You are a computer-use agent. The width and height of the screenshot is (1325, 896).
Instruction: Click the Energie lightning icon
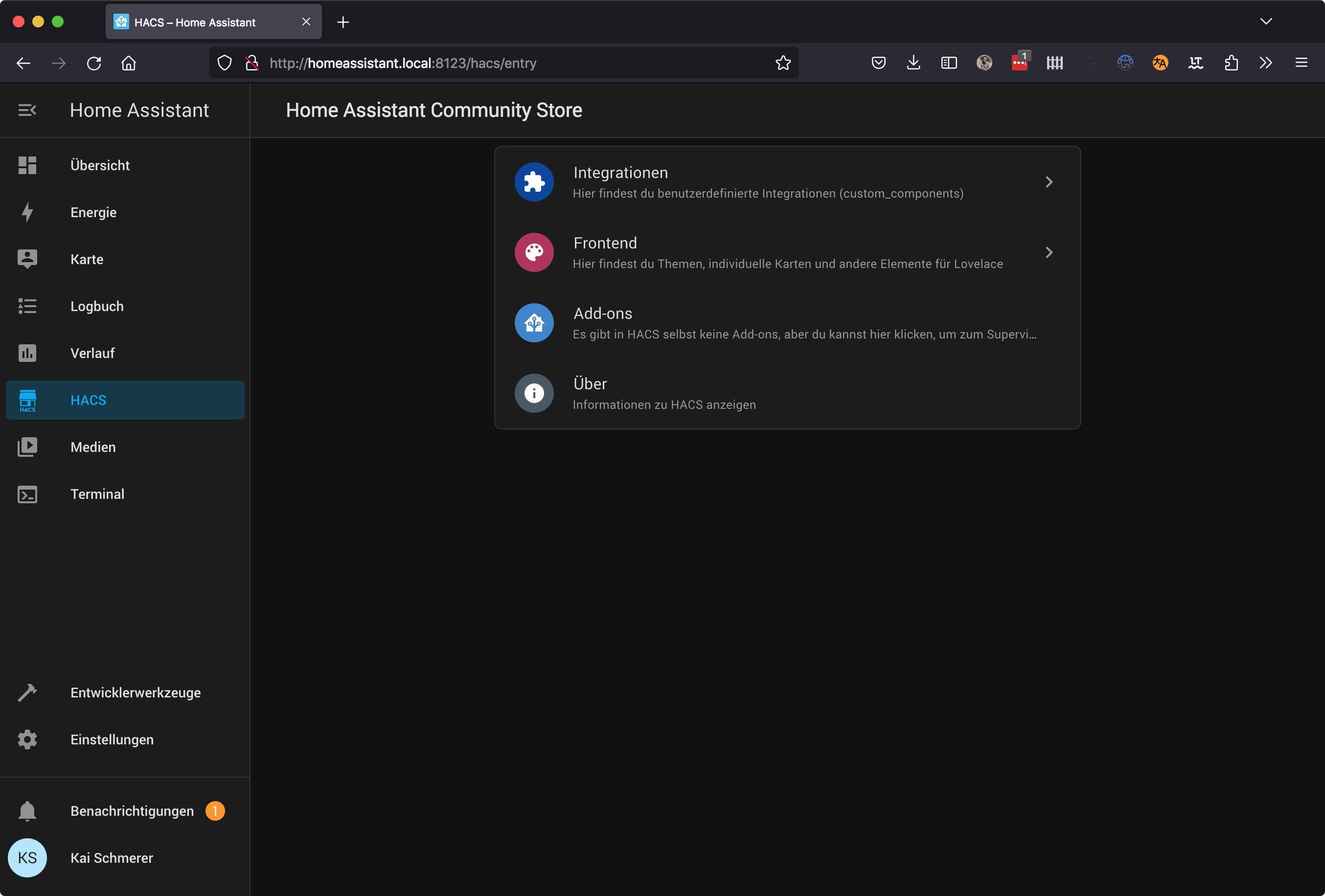coord(27,212)
